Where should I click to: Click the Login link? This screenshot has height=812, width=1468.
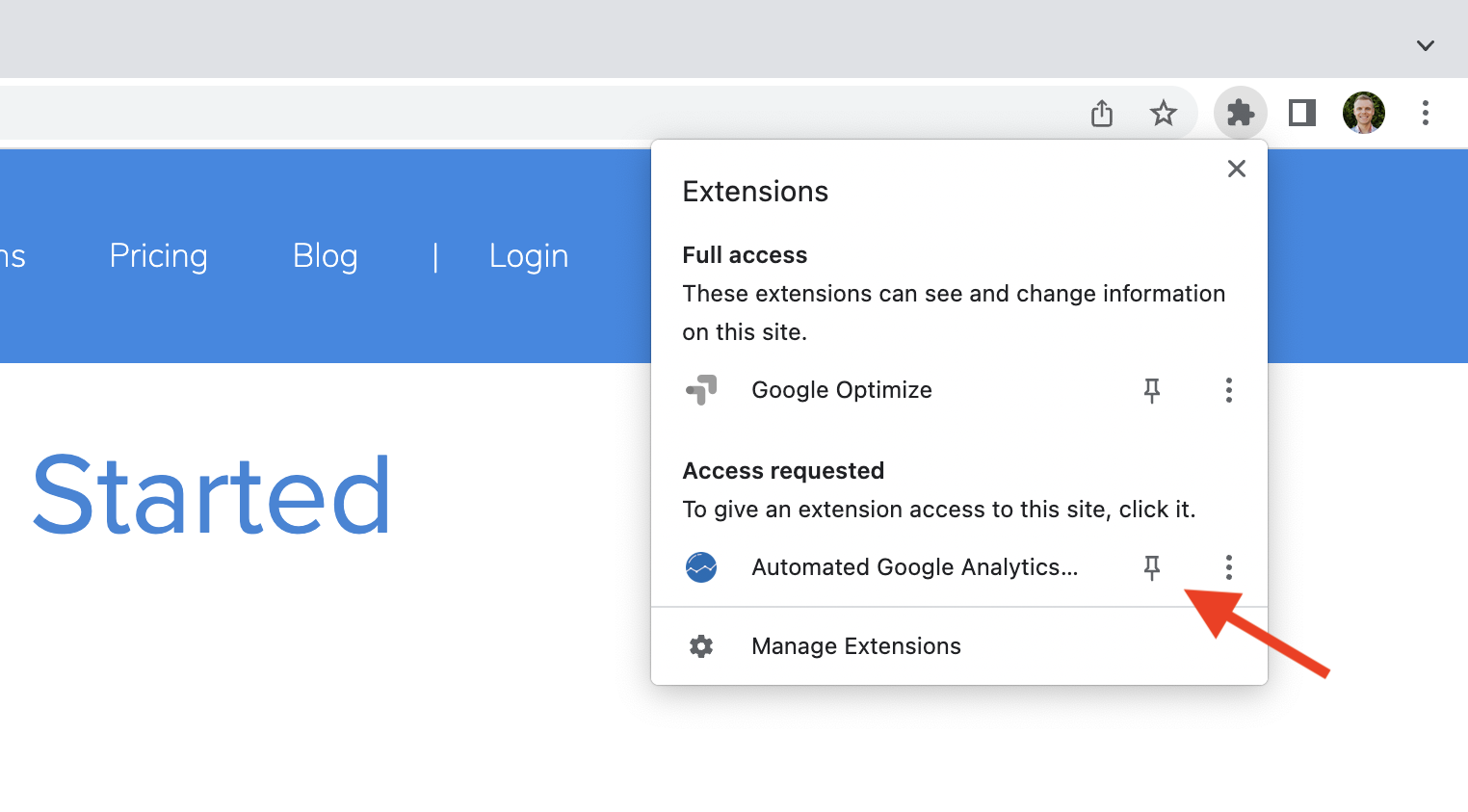(x=528, y=255)
